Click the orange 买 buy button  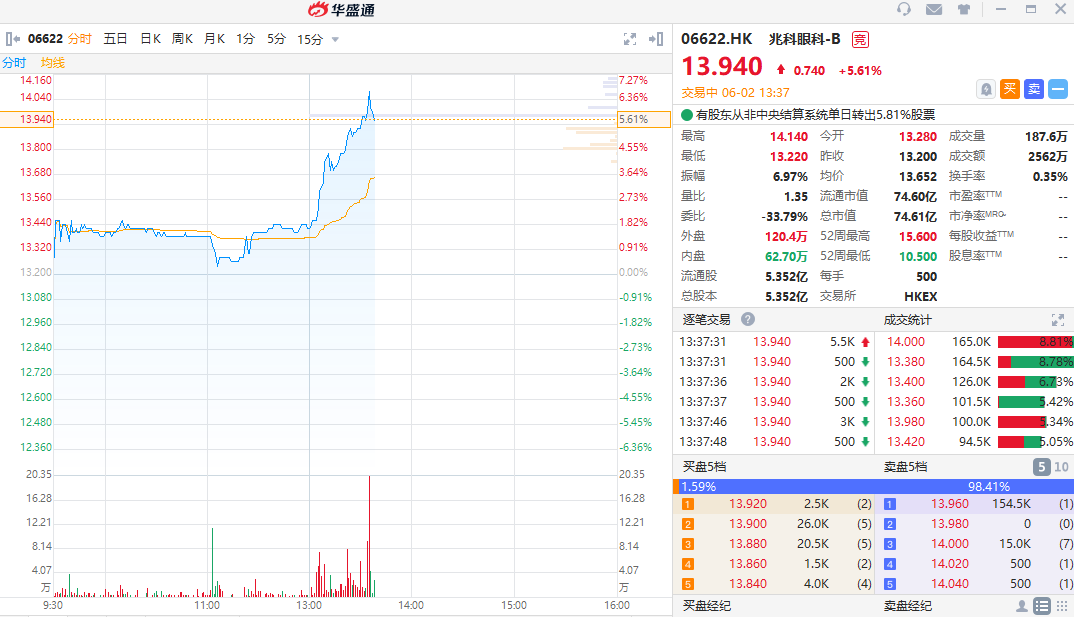pyautogui.click(x=1010, y=89)
